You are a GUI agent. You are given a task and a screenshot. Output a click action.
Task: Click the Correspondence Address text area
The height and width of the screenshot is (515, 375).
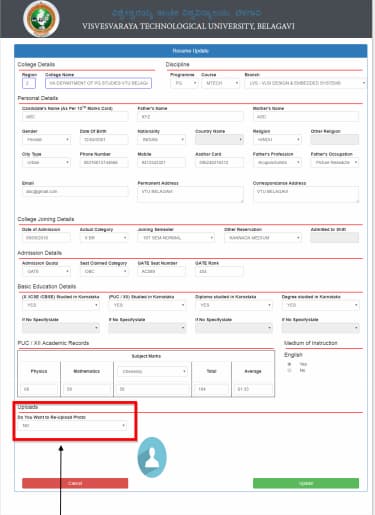306,194
